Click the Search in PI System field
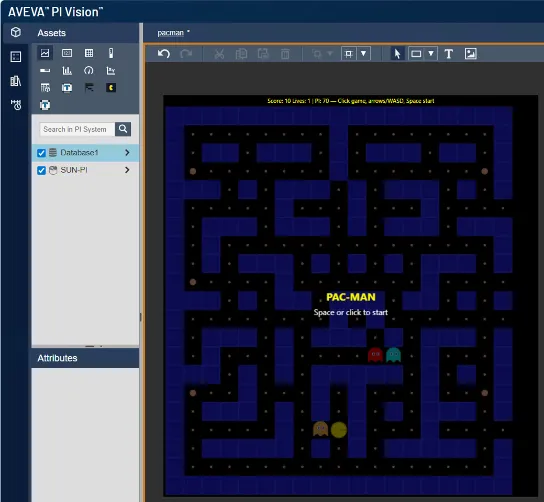The width and height of the screenshot is (544, 502). [x=77, y=129]
